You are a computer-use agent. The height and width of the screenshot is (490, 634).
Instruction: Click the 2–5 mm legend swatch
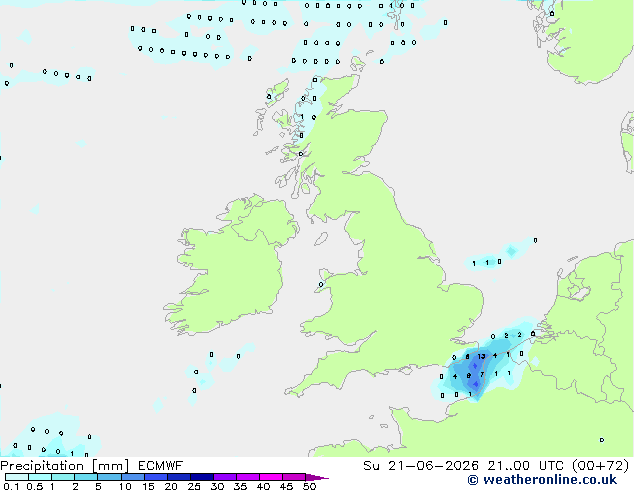tap(86, 477)
